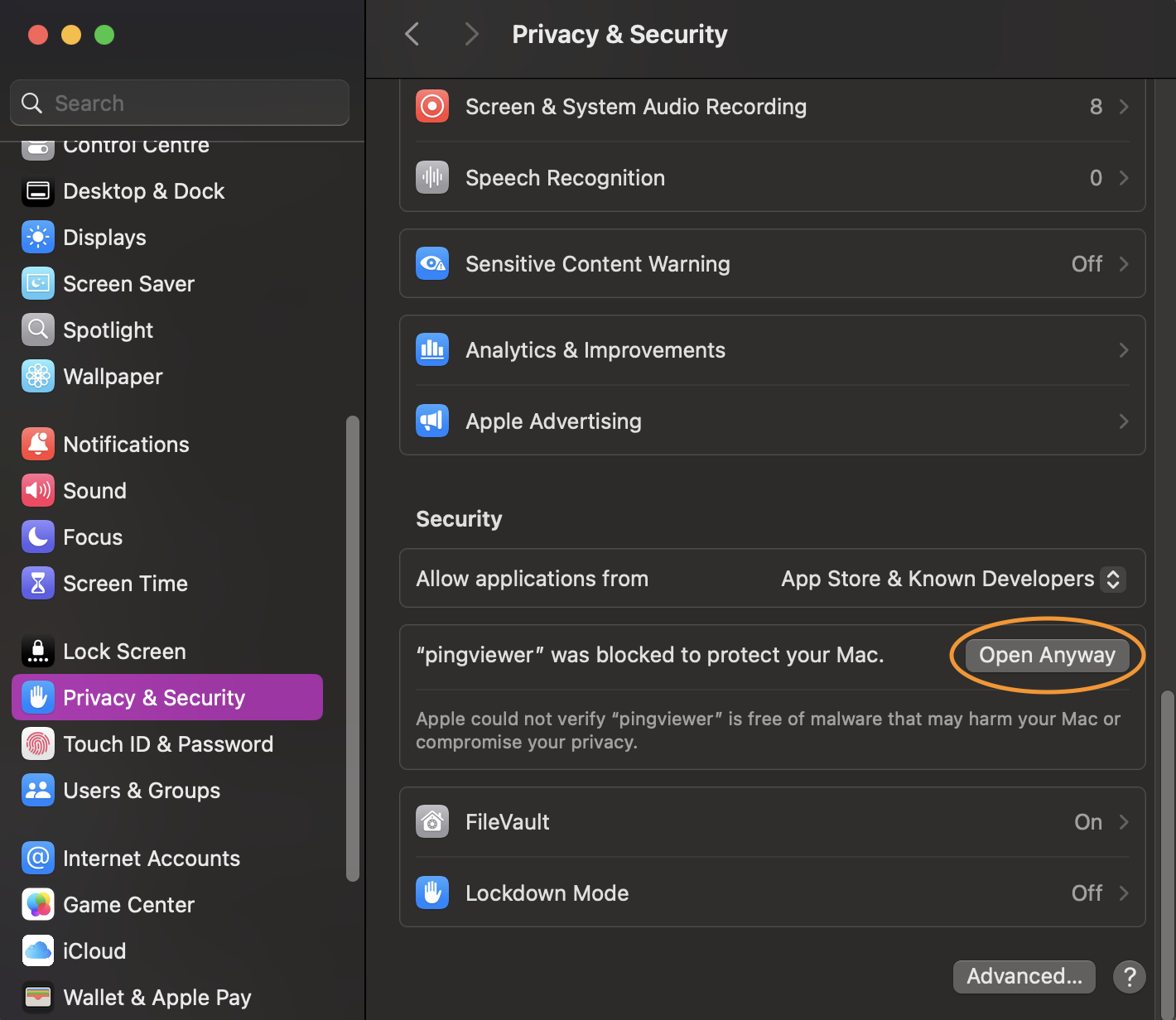The height and width of the screenshot is (1020, 1176).
Task: Click the Users & Groups icon
Action: click(x=38, y=791)
